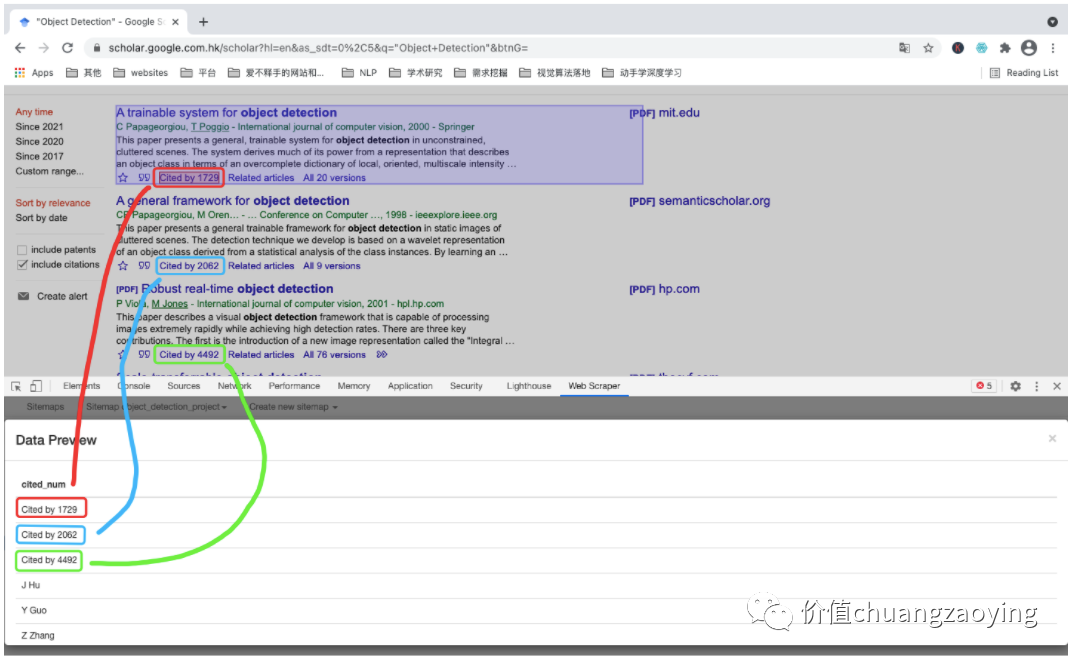
Task: Open the mit.edu PDF link
Action: [x=664, y=113]
